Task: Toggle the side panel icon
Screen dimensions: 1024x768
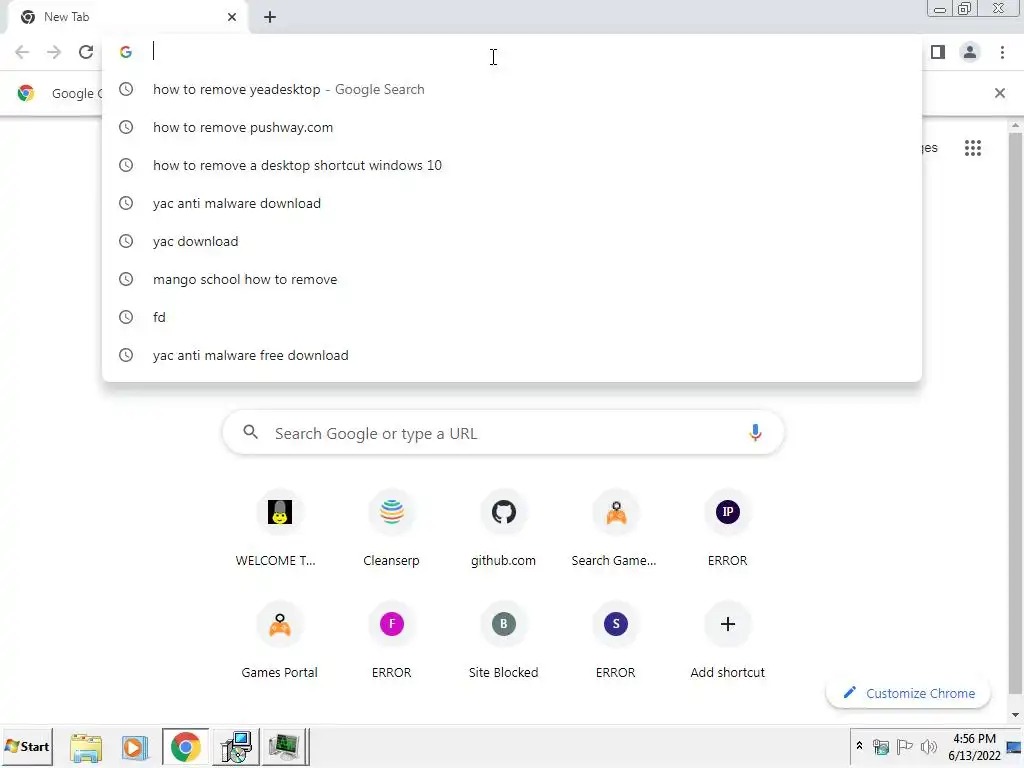Action: [x=938, y=52]
